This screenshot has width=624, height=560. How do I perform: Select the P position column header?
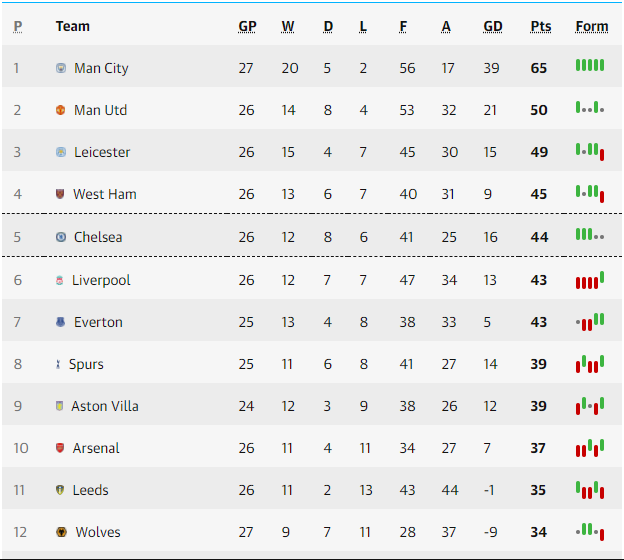pos(18,26)
